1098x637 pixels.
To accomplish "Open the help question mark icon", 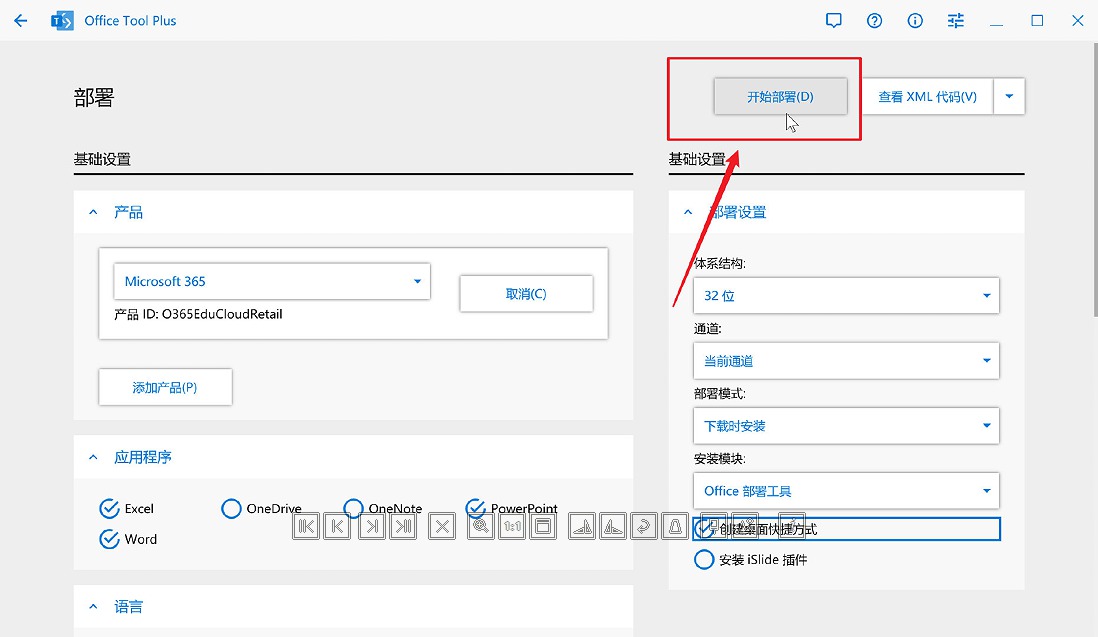I will click(x=874, y=20).
